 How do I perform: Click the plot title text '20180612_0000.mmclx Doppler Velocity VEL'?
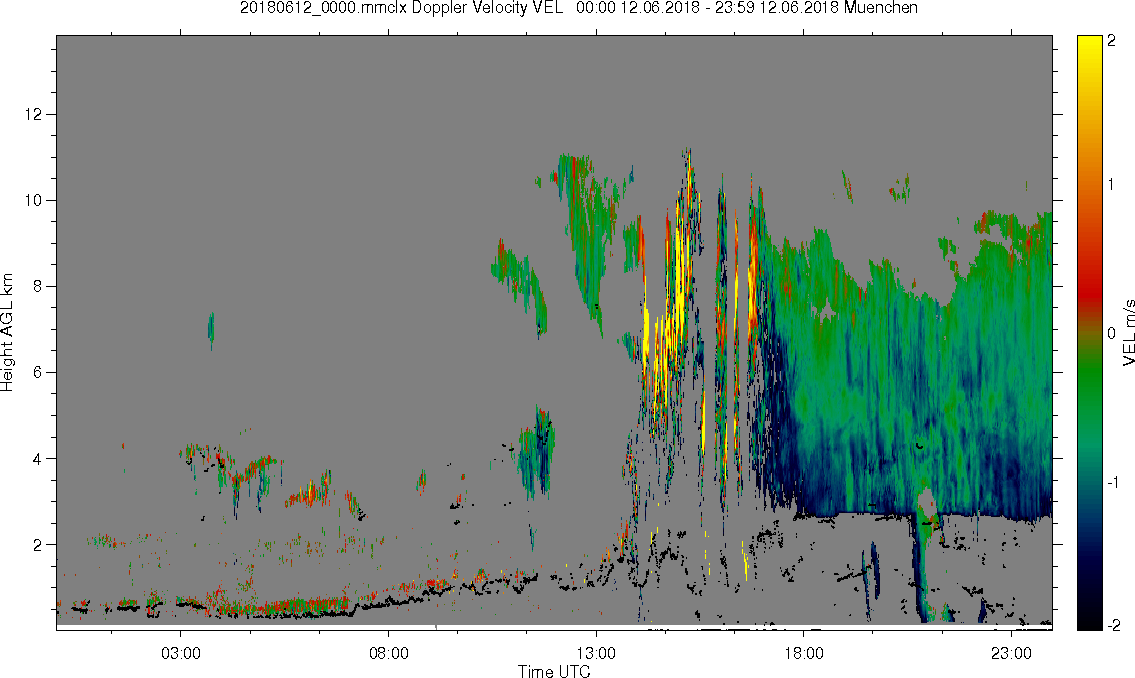[x=401, y=8]
